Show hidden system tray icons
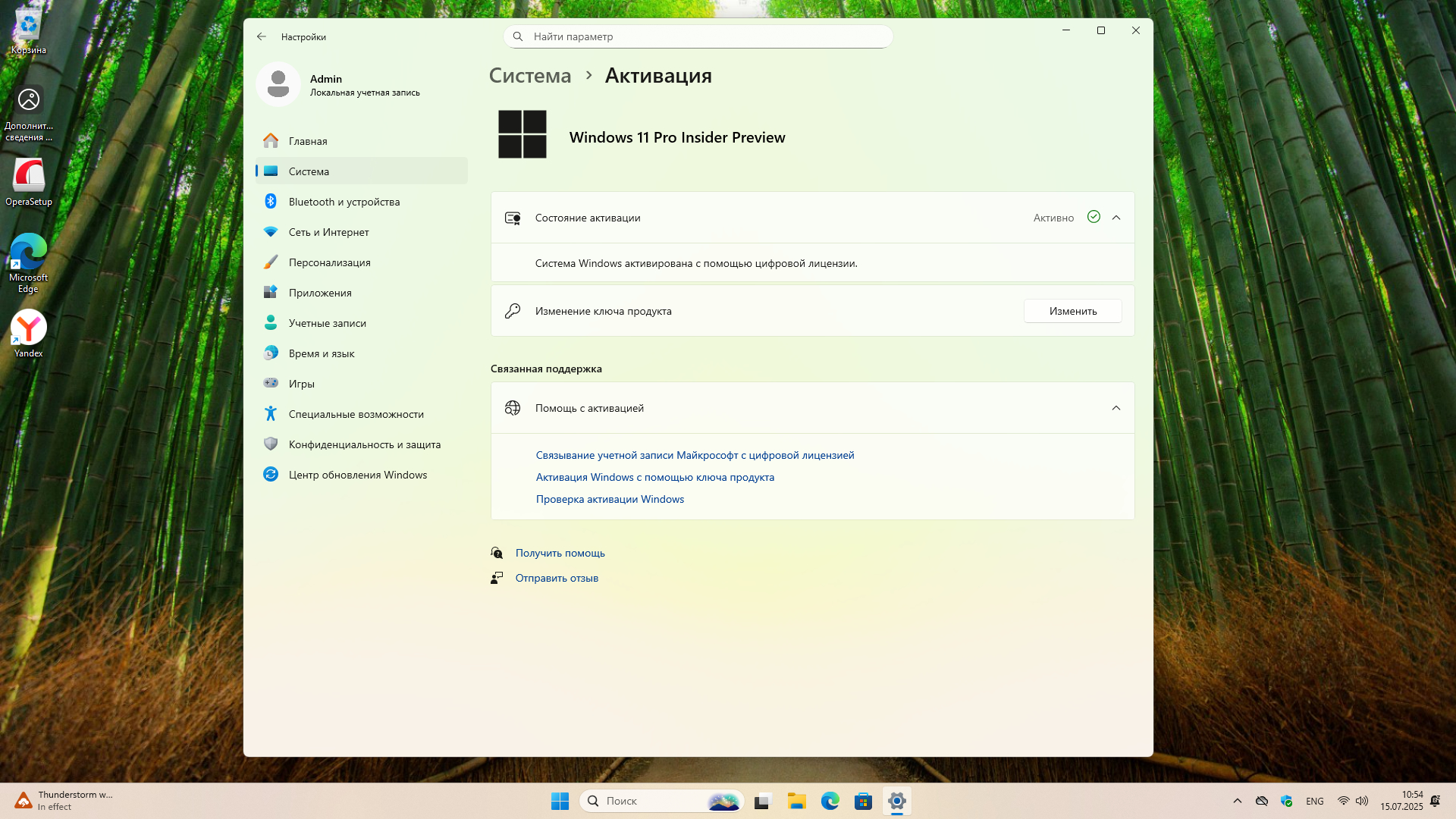Image resolution: width=1456 pixels, height=819 pixels. click(x=1237, y=801)
